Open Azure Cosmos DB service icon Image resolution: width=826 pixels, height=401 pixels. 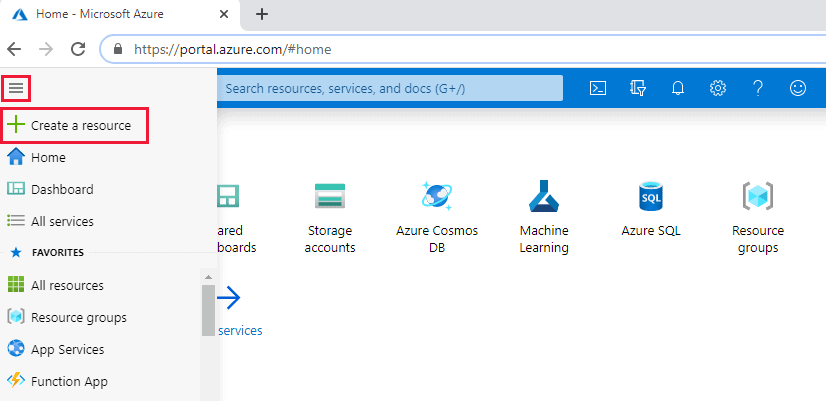[x=437, y=196]
